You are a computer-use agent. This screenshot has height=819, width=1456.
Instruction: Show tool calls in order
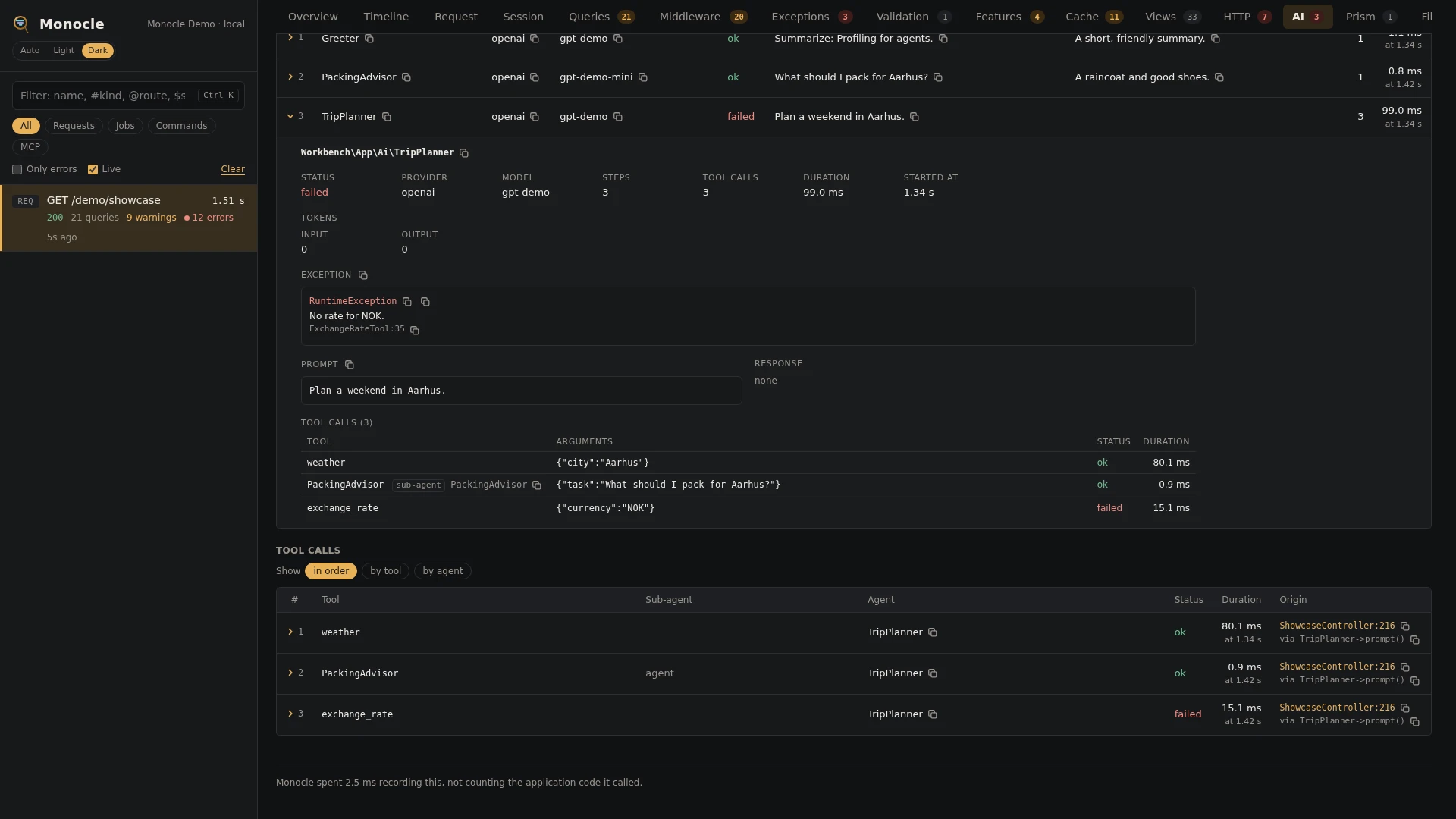coord(331,571)
